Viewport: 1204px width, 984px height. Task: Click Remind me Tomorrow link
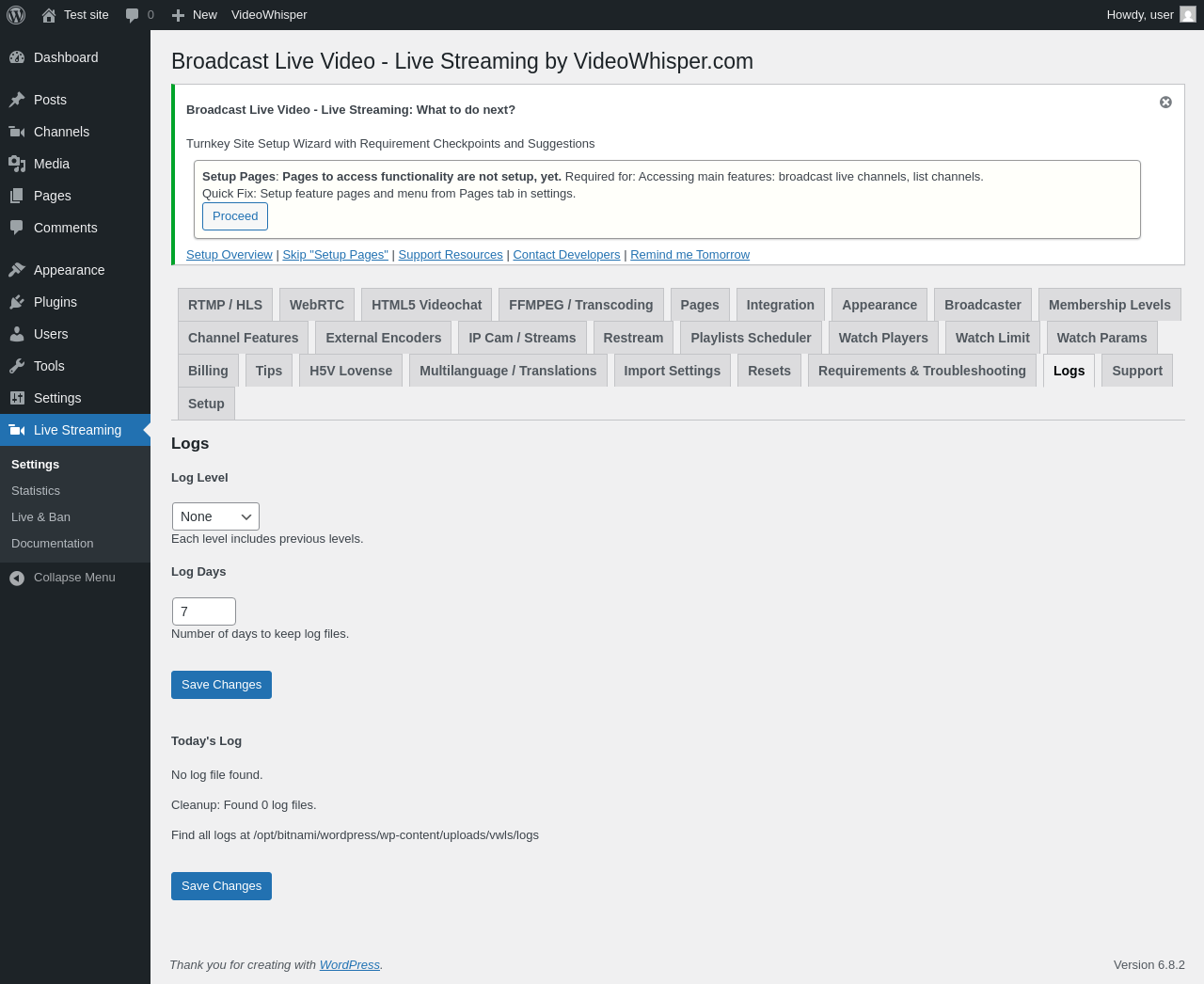click(x=690, y=255)
